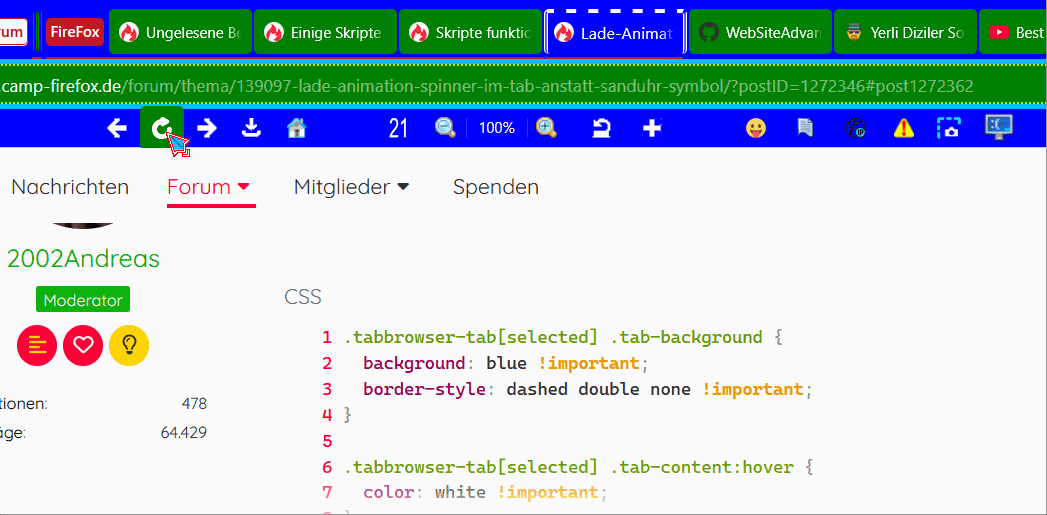
Task: Click the CSS code box heading
Action: 302,297
